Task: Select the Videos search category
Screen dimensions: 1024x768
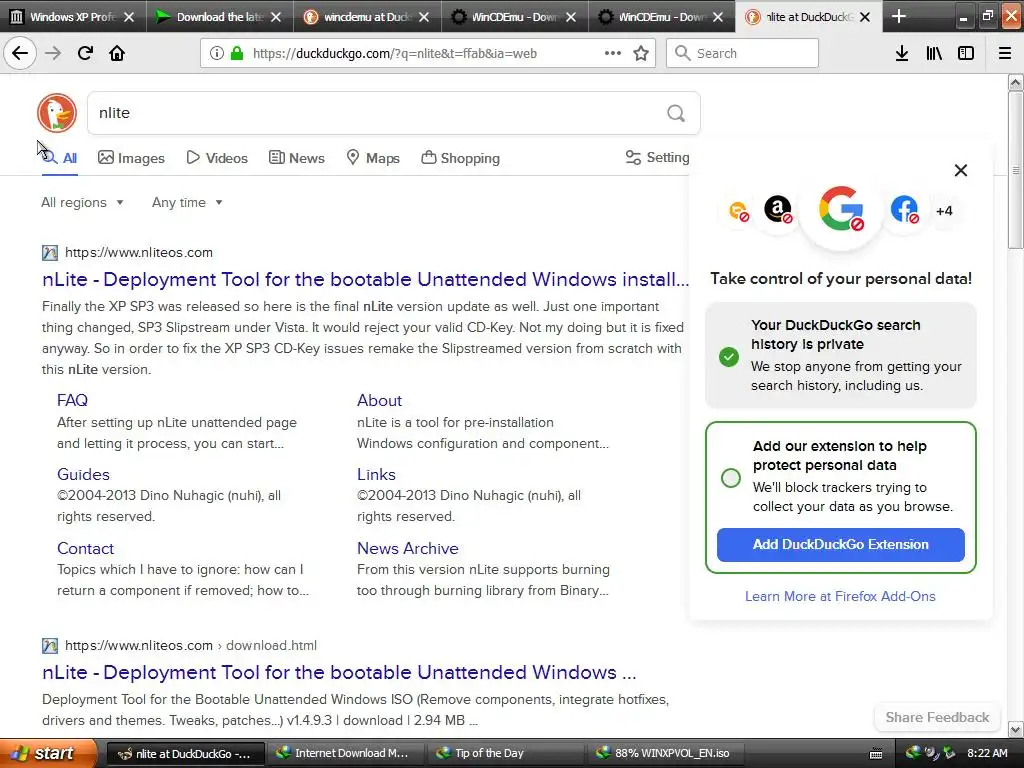Action: point(217,158)
